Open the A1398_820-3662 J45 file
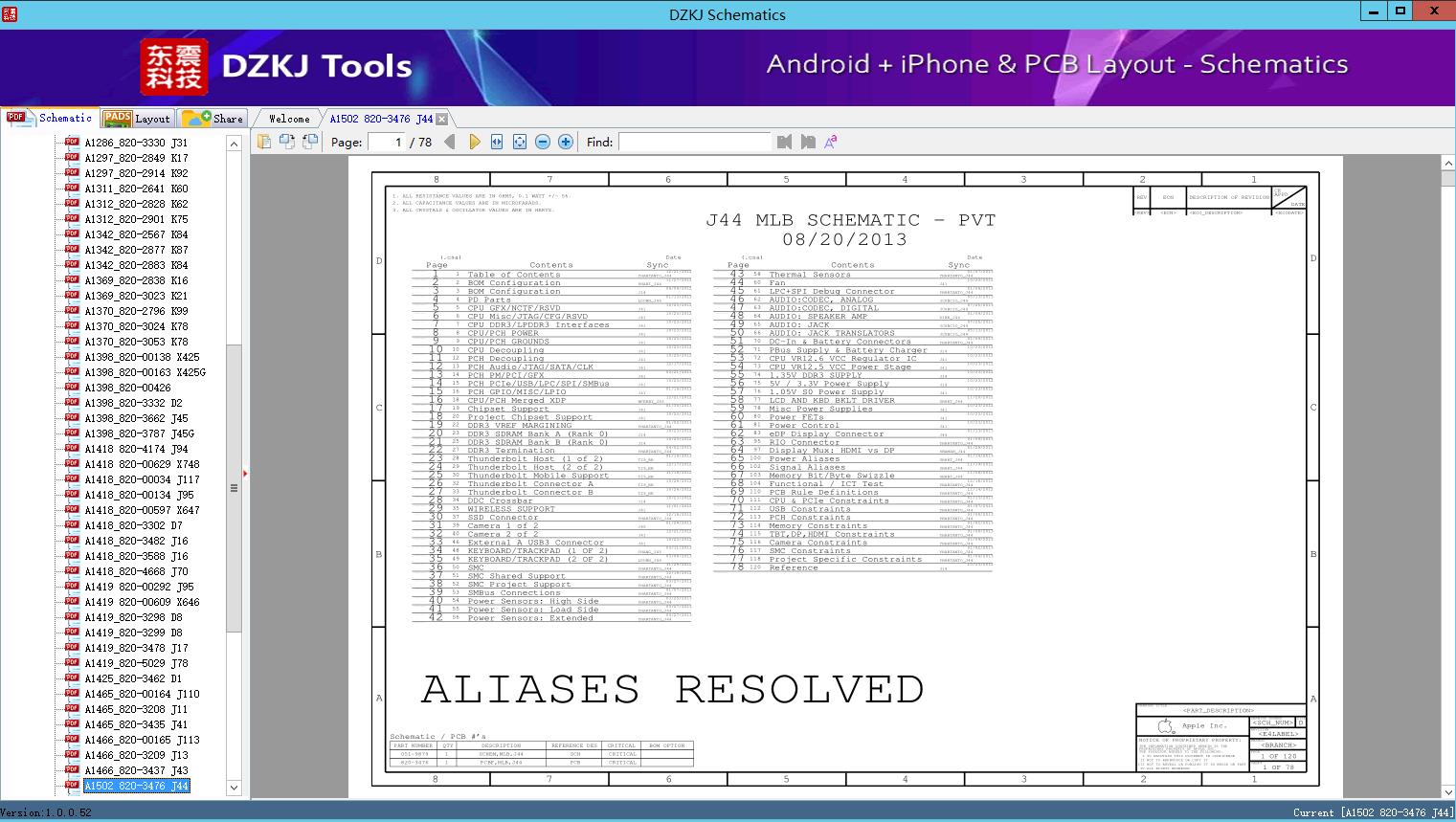This screenshot has width=1456, height=822. point(136,418)
